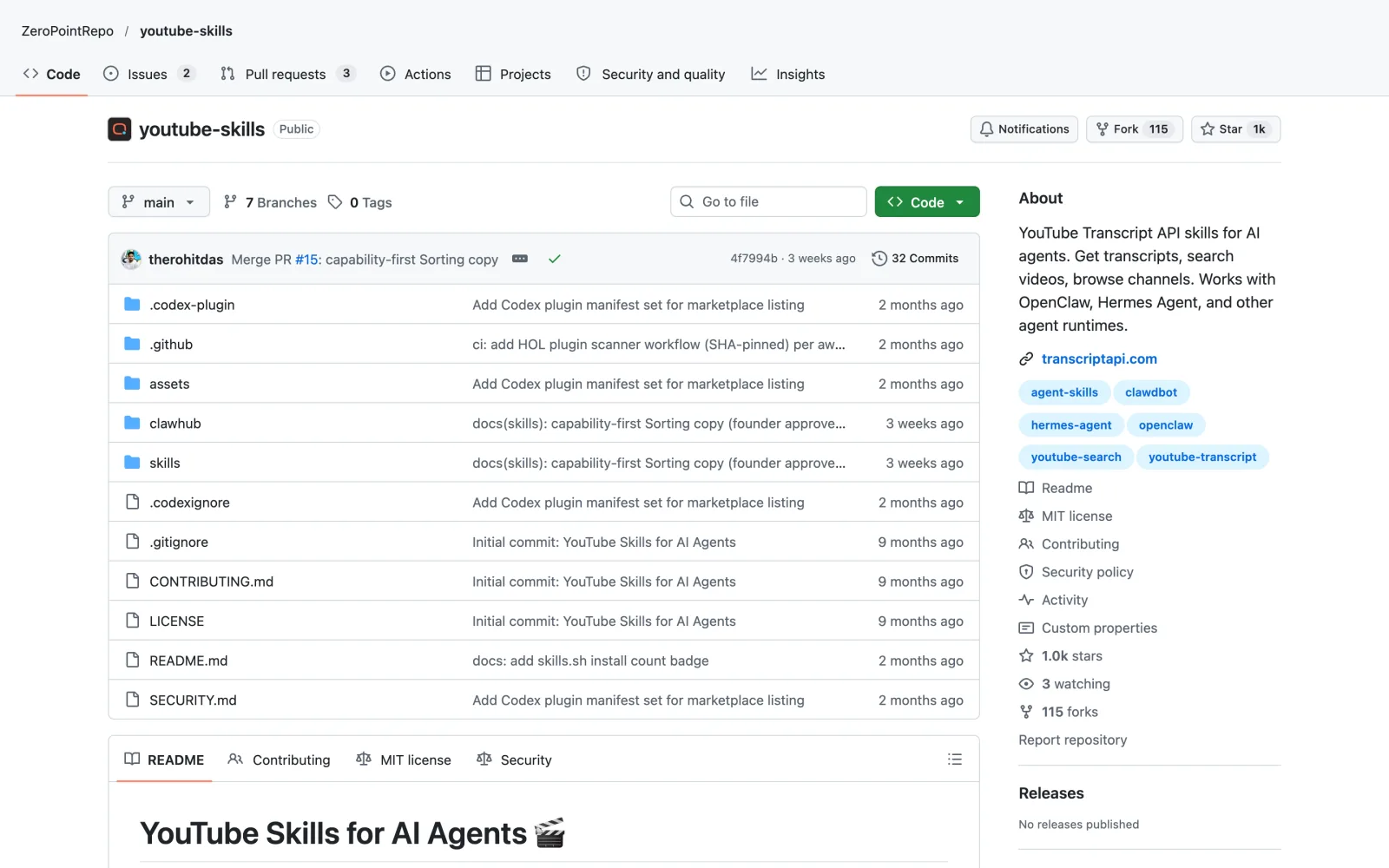Click the assets folder icon
The height and width of the screenshot is (868, 1389).
[132, 384]
